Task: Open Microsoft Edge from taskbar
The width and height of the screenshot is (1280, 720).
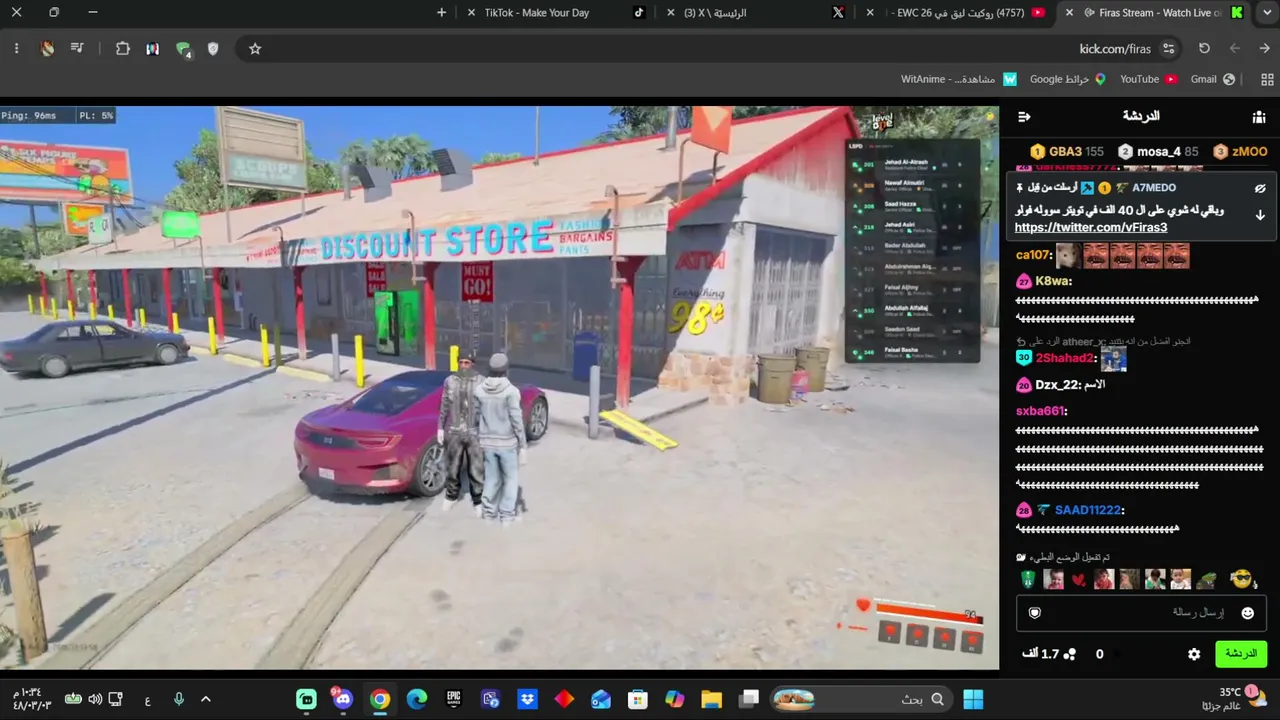Action: pyautogui.click(x=417, y=699)
